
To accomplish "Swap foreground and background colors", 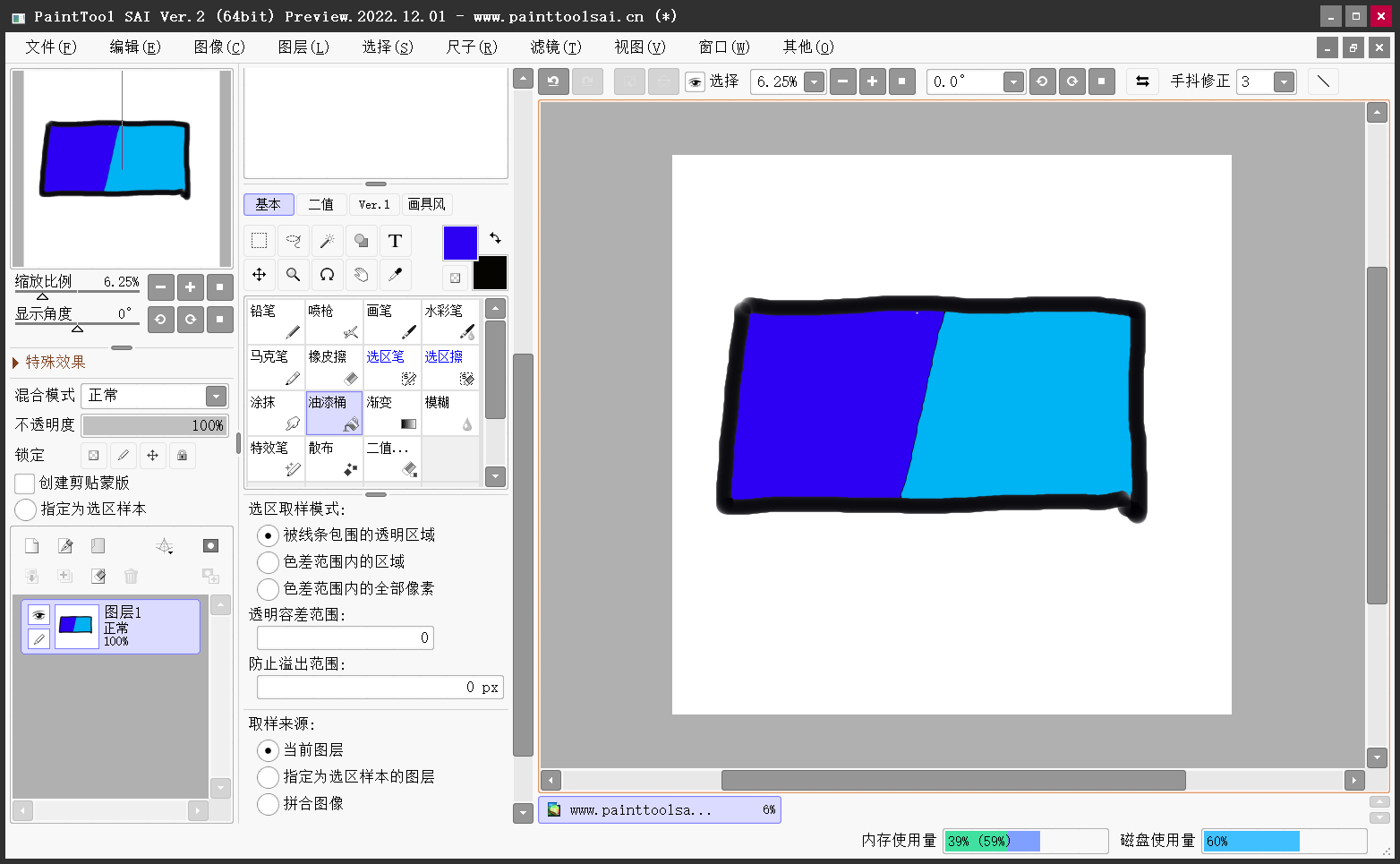I will (x=495, y=238).
